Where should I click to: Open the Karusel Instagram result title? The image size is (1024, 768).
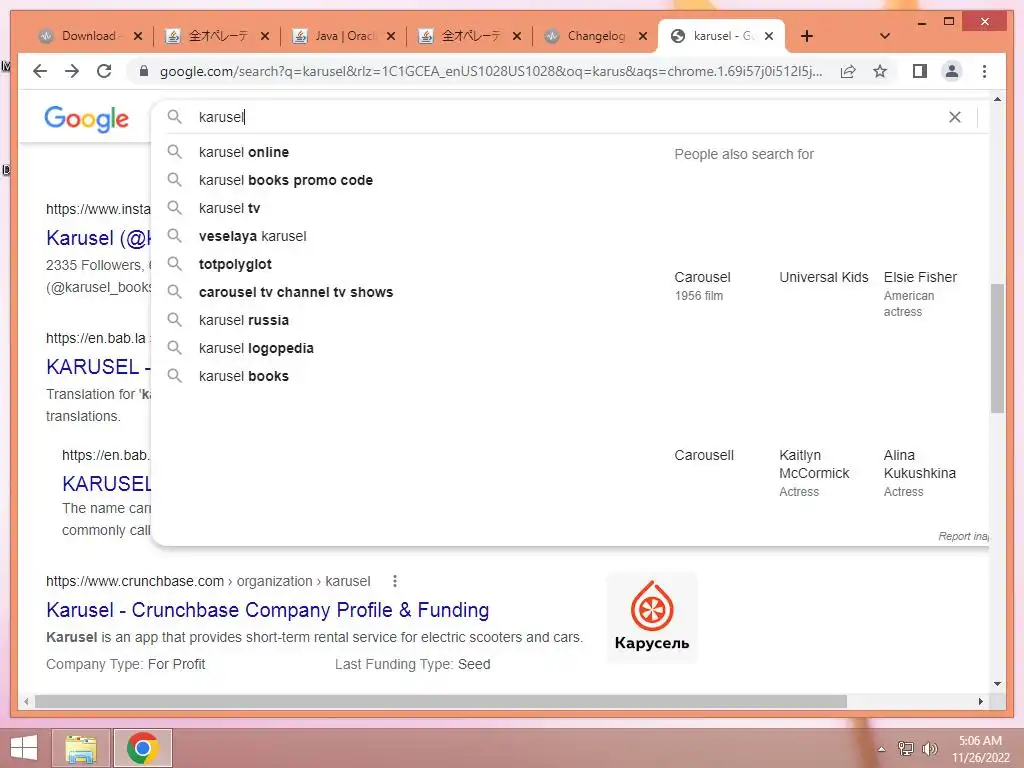98,238
